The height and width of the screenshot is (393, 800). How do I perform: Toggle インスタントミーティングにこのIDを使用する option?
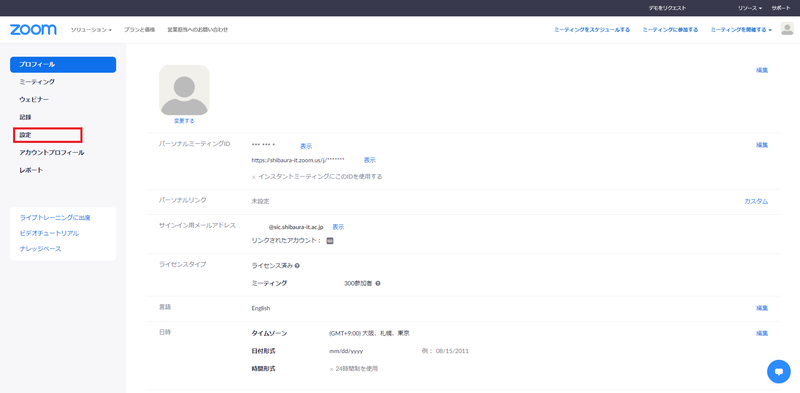tap(317, 177)
